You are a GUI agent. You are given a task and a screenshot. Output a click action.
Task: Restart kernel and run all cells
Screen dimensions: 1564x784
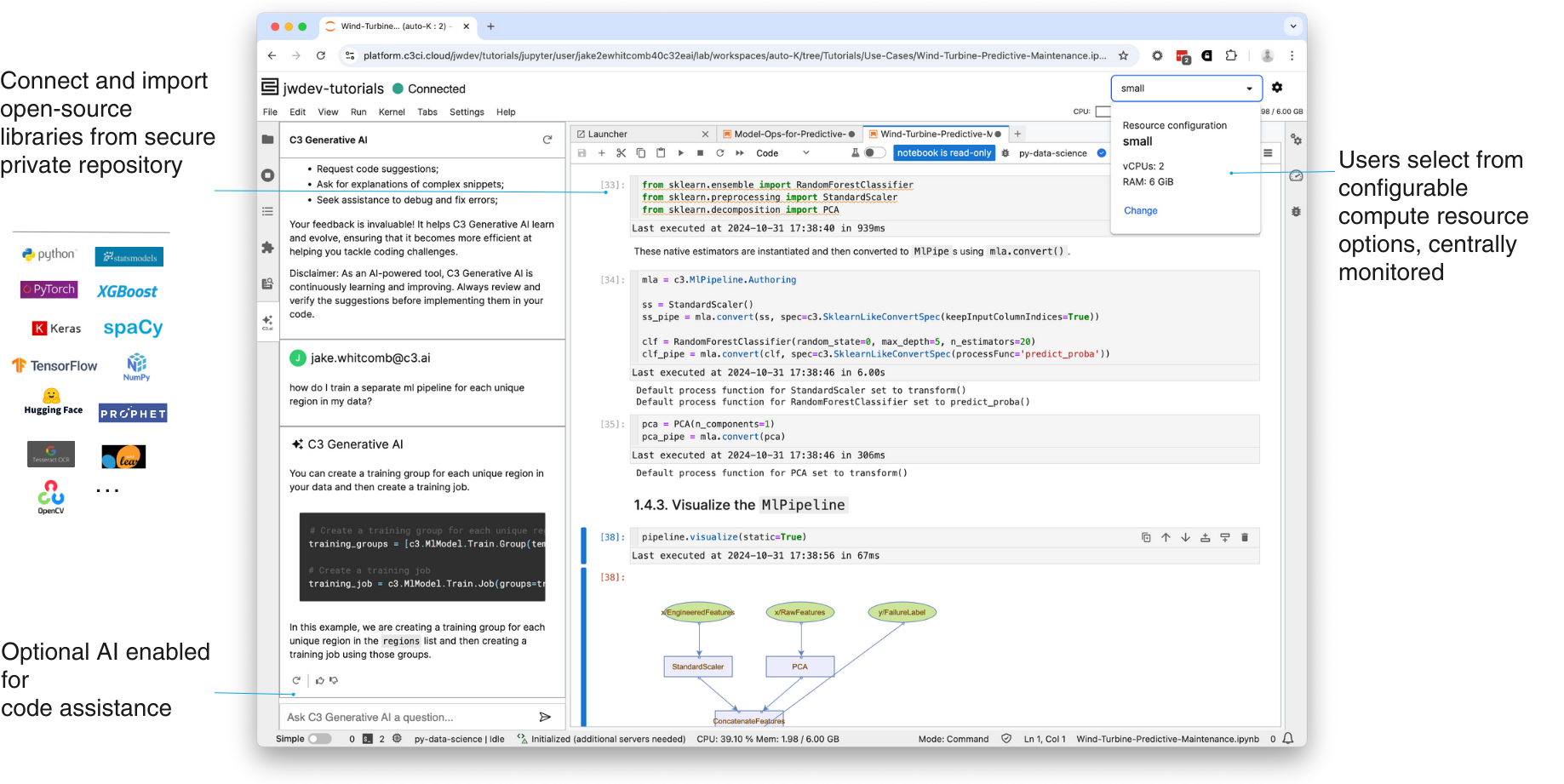click(x=740, y=153)
